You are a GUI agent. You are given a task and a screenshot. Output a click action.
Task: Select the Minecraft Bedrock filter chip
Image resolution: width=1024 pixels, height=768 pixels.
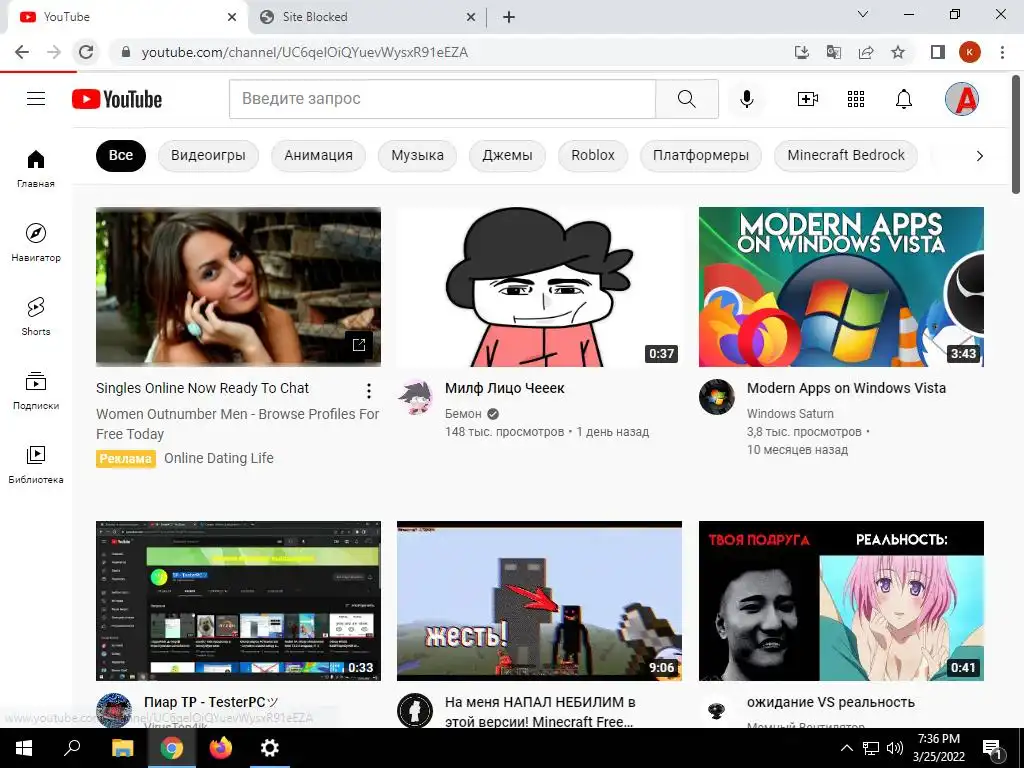point(846,155)
